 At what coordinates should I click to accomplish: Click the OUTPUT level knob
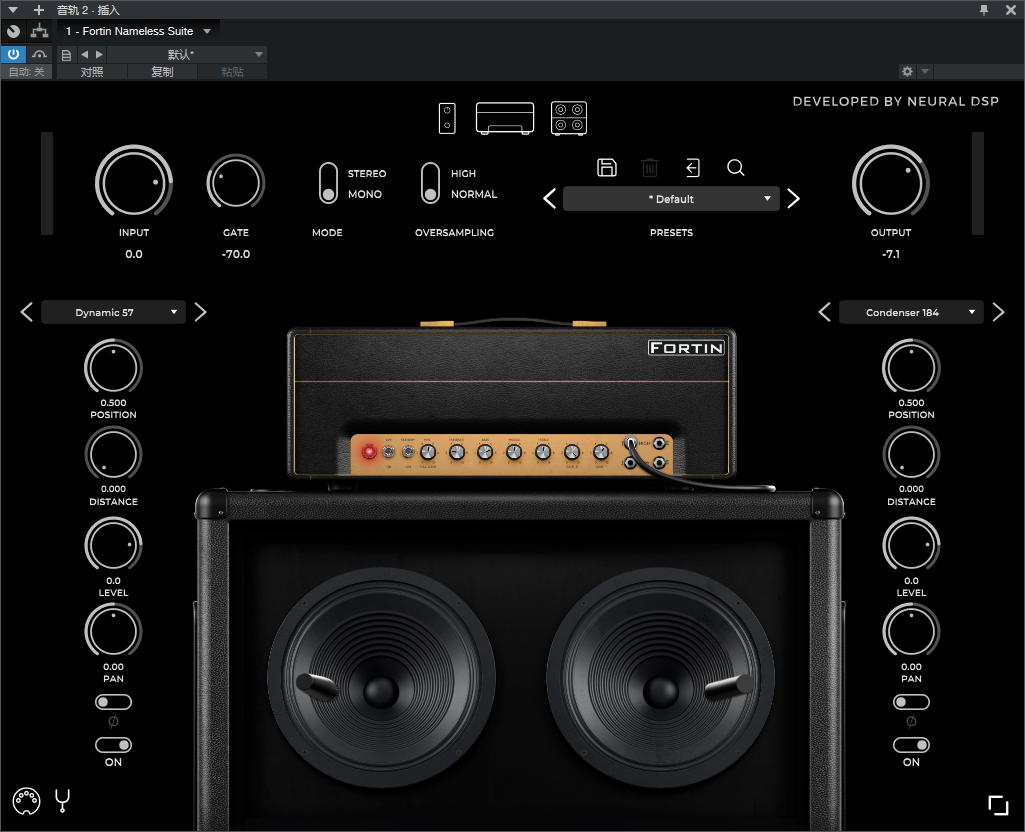(891, 182)
